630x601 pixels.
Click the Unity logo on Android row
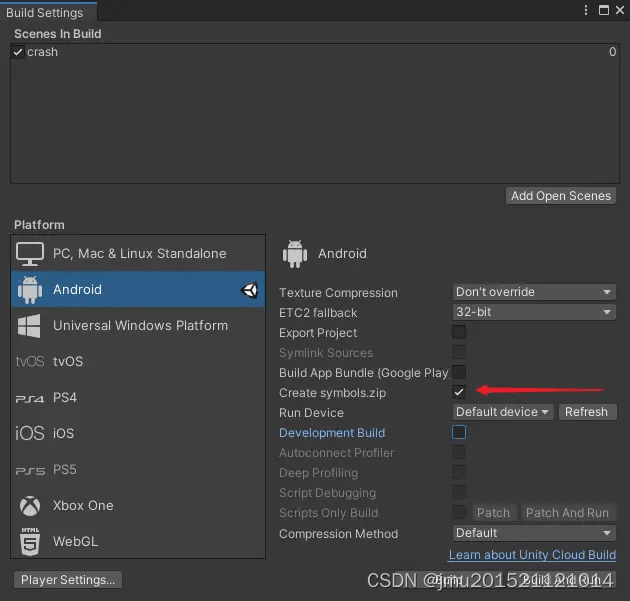click(x=250, y=290)
